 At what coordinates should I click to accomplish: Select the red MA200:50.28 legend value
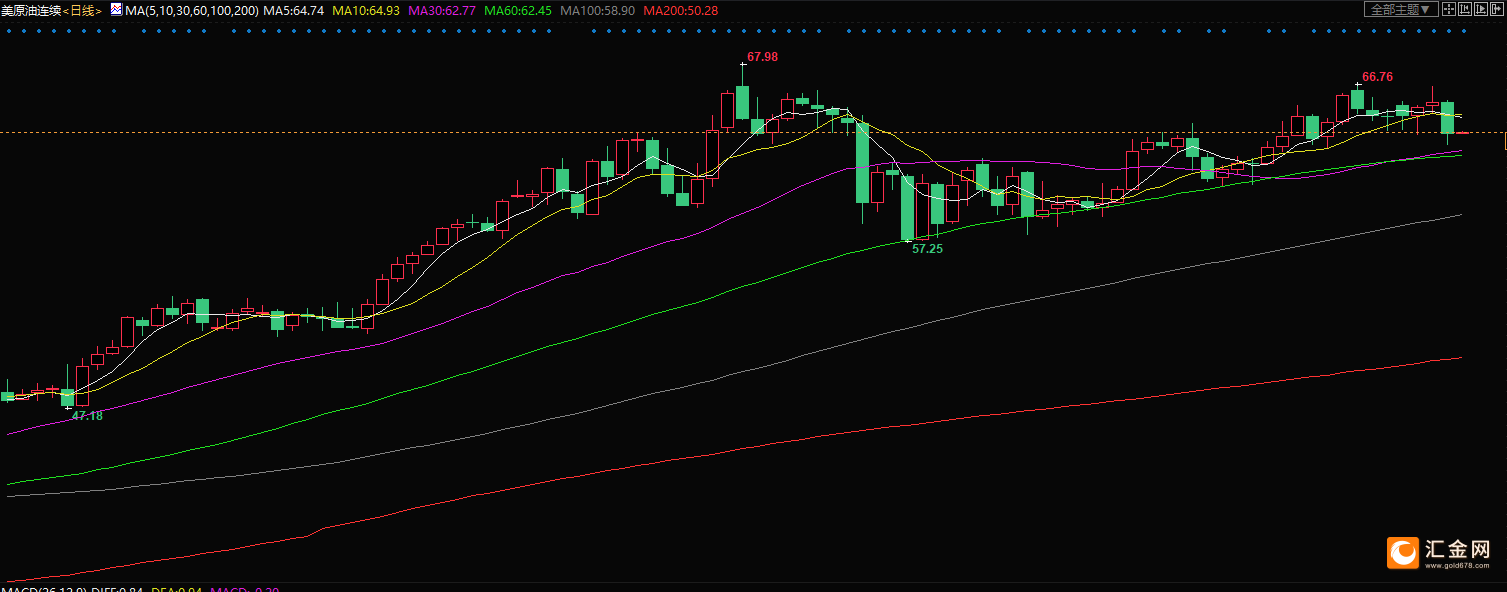681,10
